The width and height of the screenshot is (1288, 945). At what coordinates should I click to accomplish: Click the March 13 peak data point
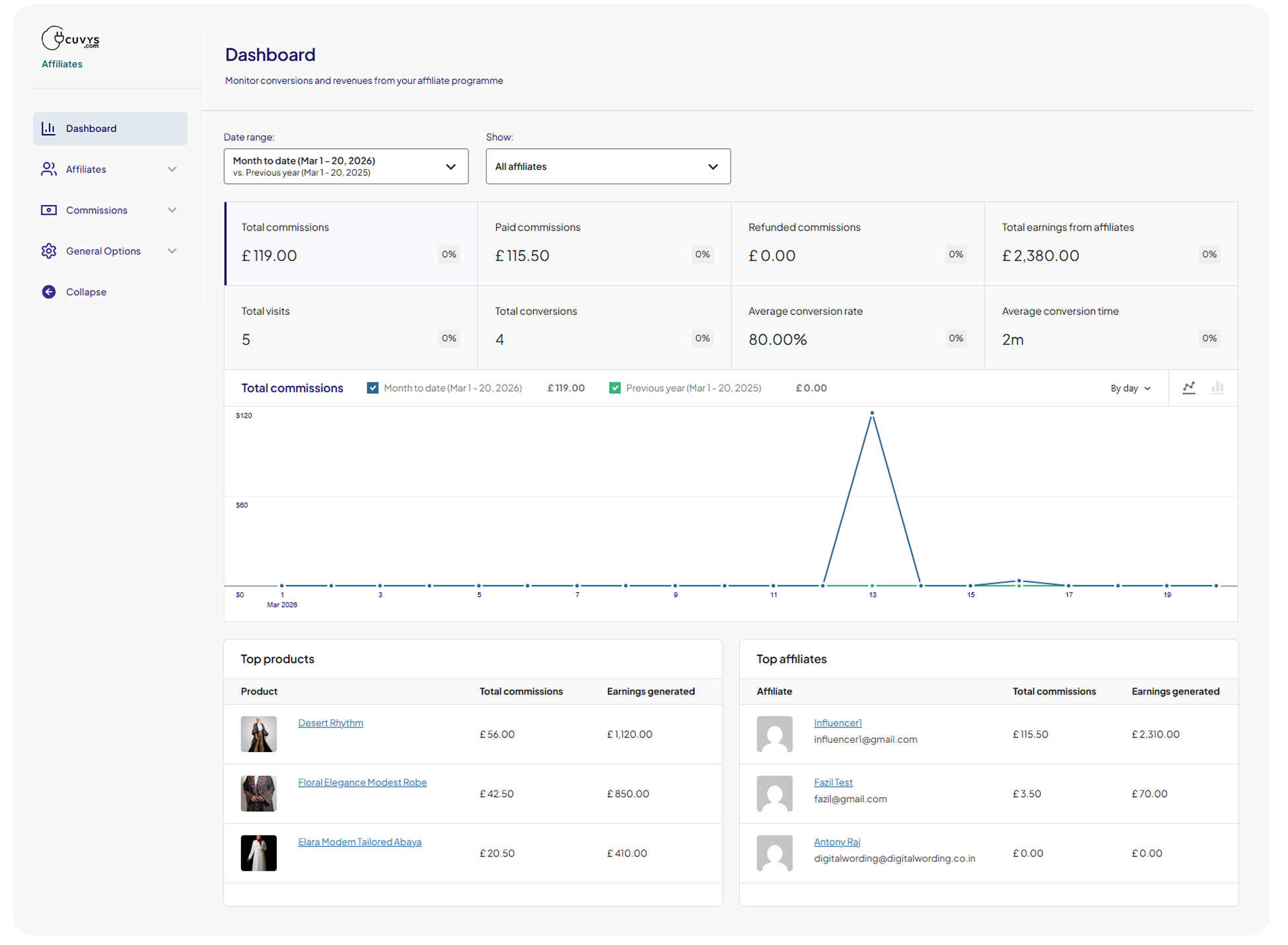(872, 414)
